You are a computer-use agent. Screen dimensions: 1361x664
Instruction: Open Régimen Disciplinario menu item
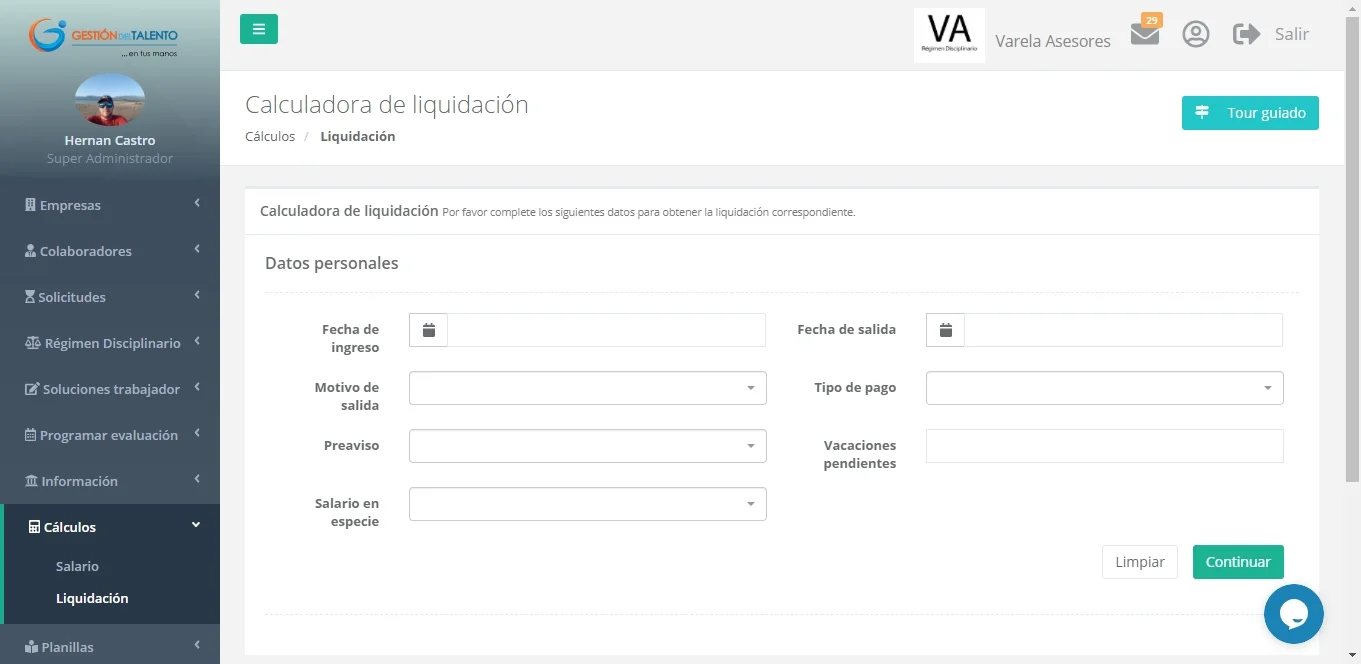[x=110, y=343]
